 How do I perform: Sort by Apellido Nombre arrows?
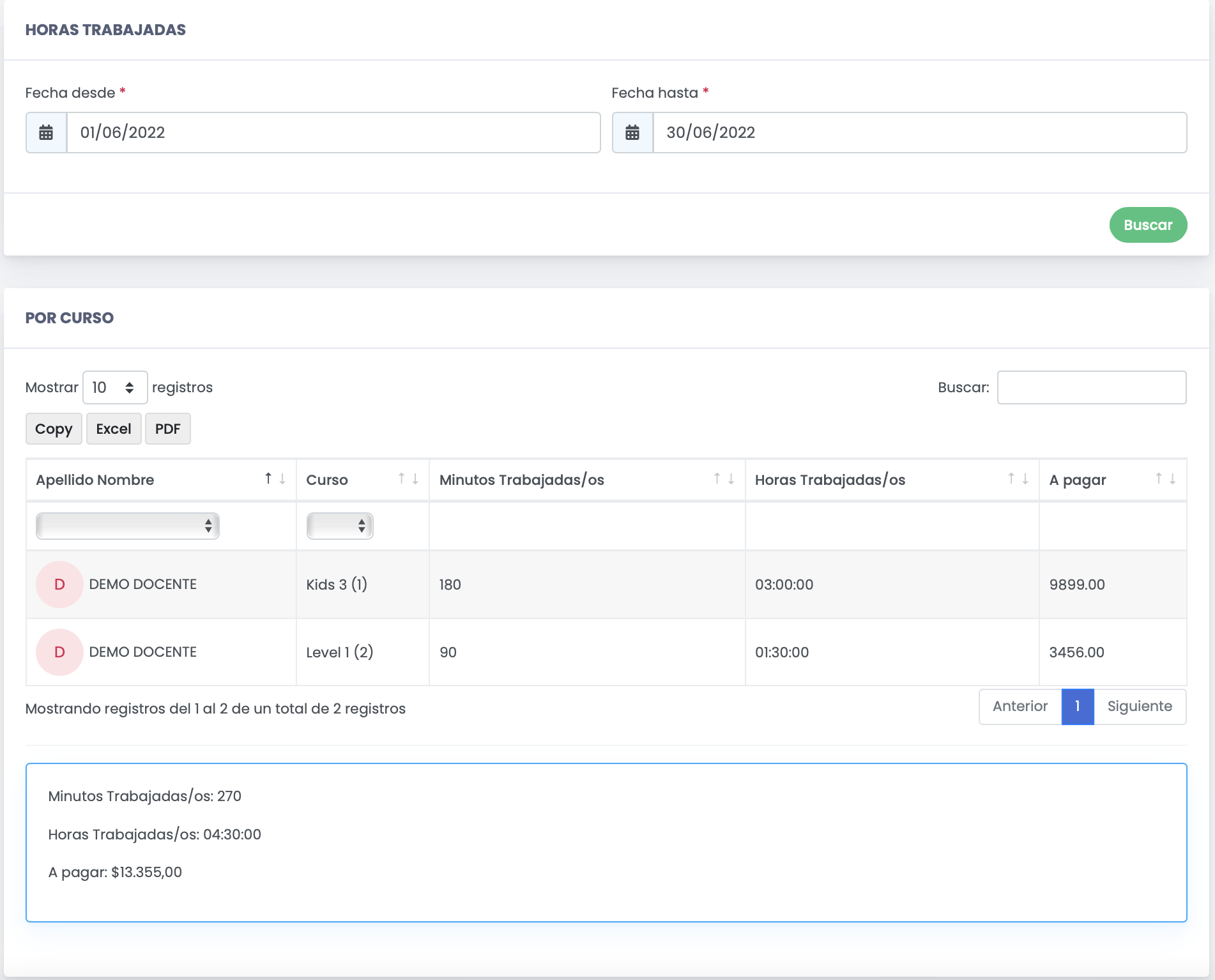(275, 479)
